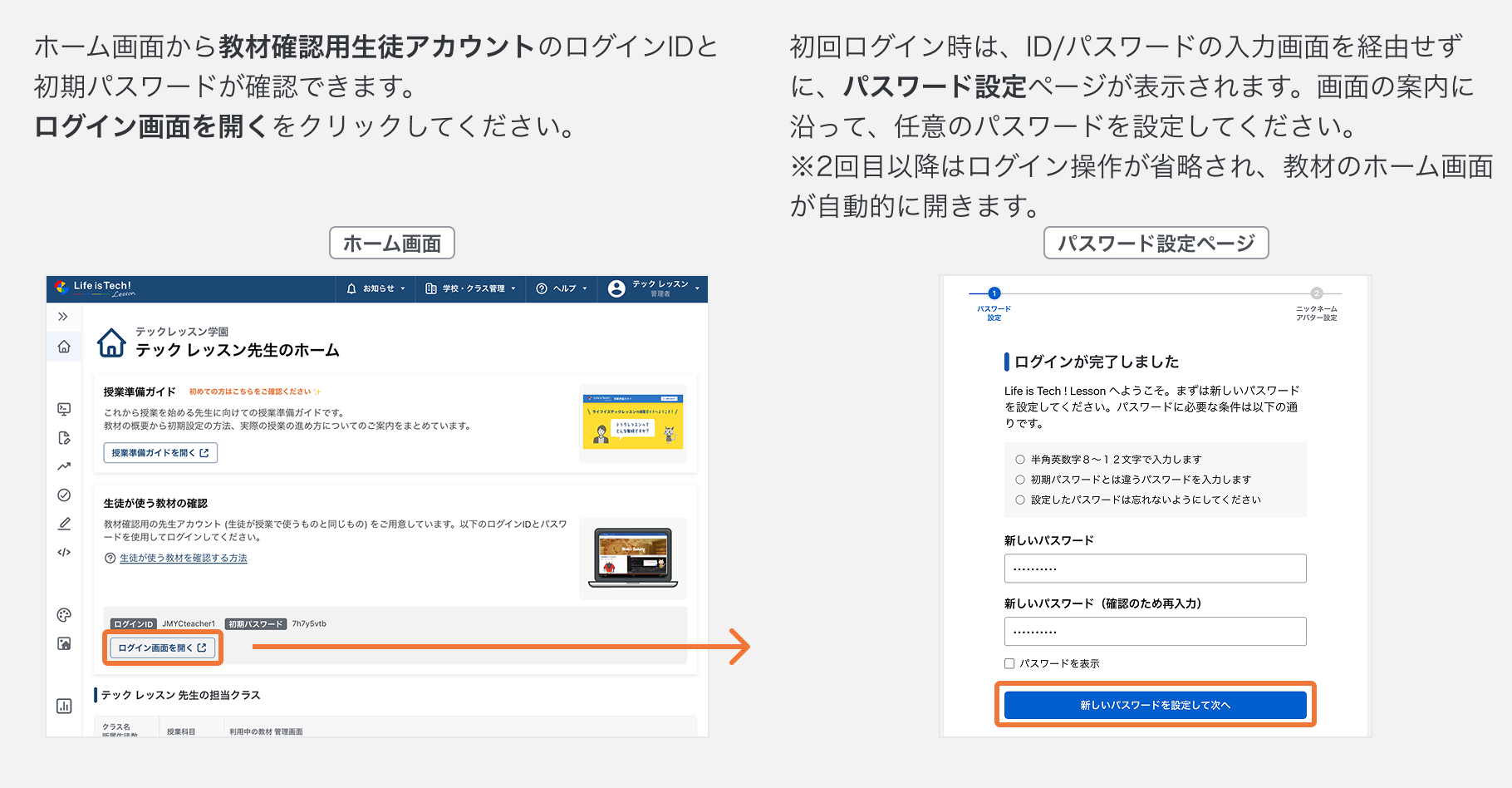The image size is (1512, 788).
Task: Open the ヘルプ menu
Action: pos(561,288)
